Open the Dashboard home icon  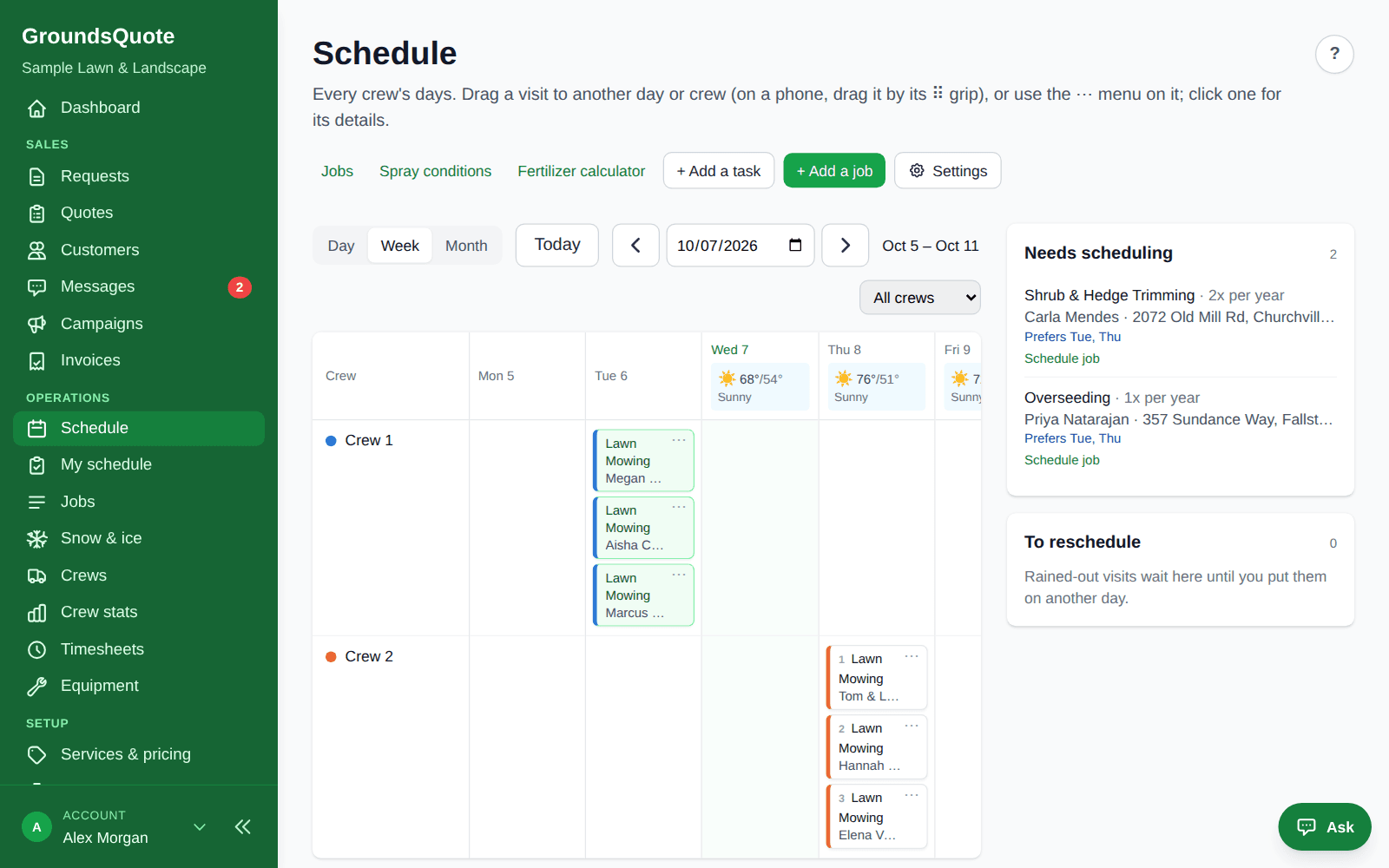pos(36,108)
